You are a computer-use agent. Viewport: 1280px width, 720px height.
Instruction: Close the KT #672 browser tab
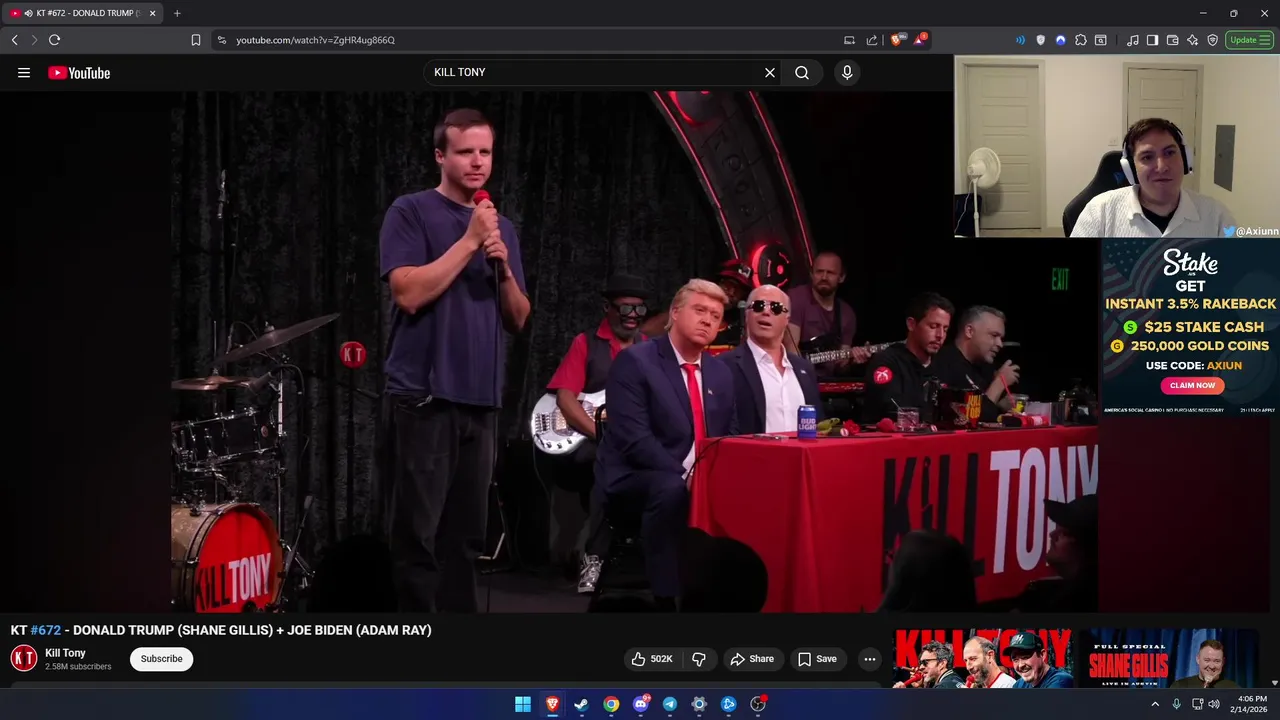tap(153, 13)
